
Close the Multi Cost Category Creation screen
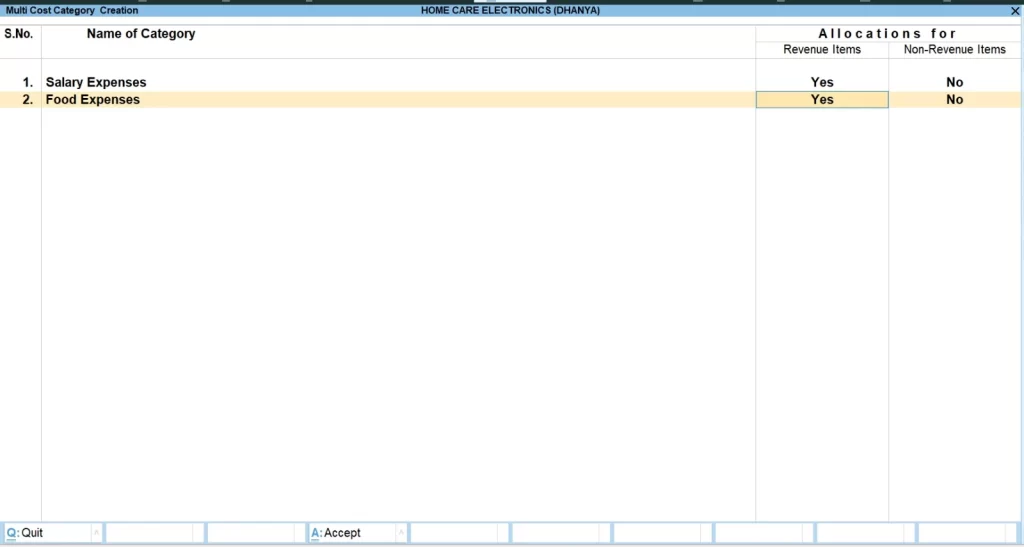(1016, 10)
